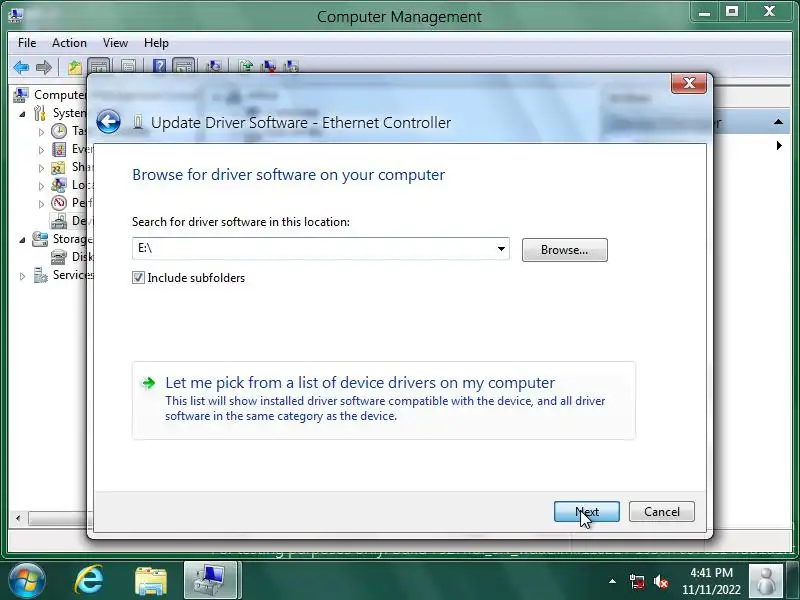Click the Next button
The image size is (800, 600).
[587, 512]
